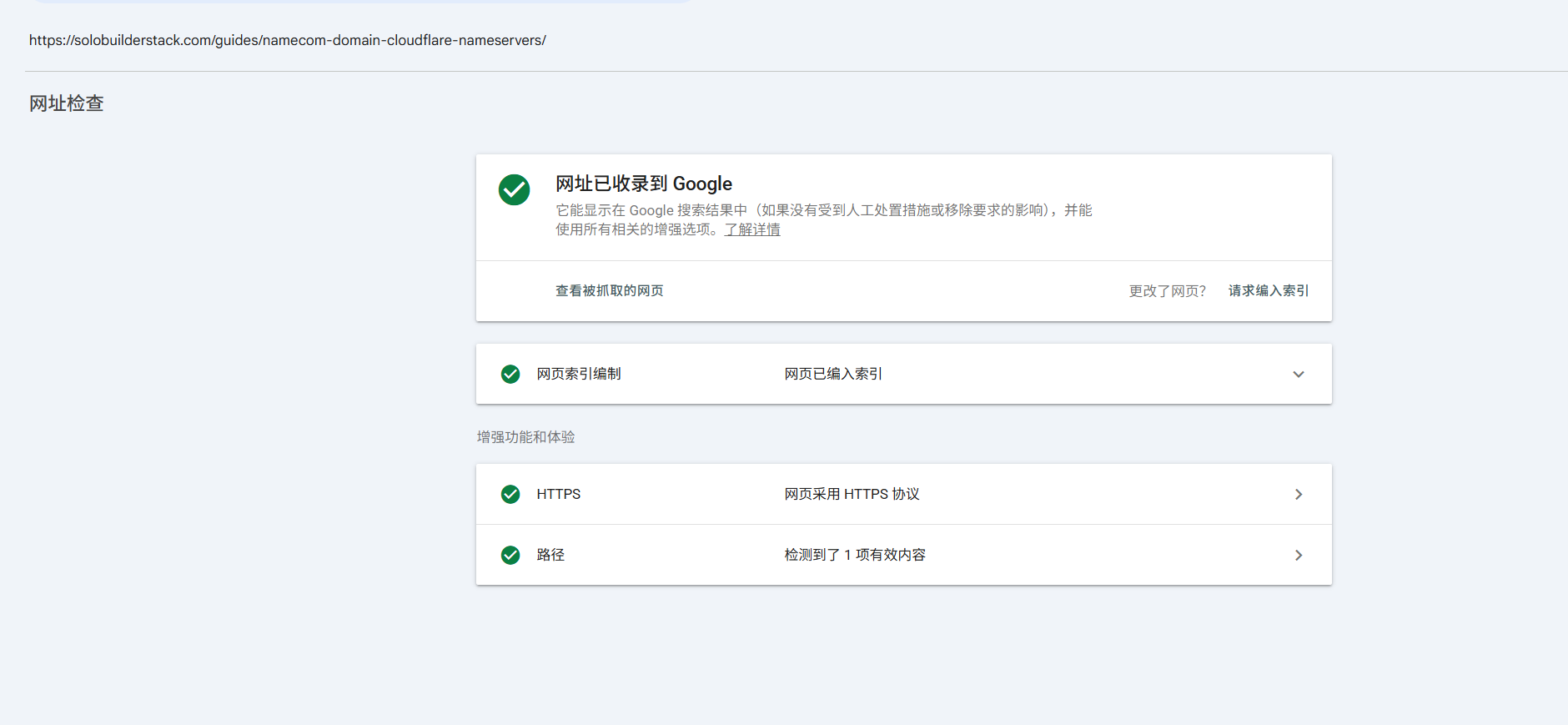Click the green check icon in the 路径 row
The width and height of the screenshot is (1568, 725).
pos(510,555)
